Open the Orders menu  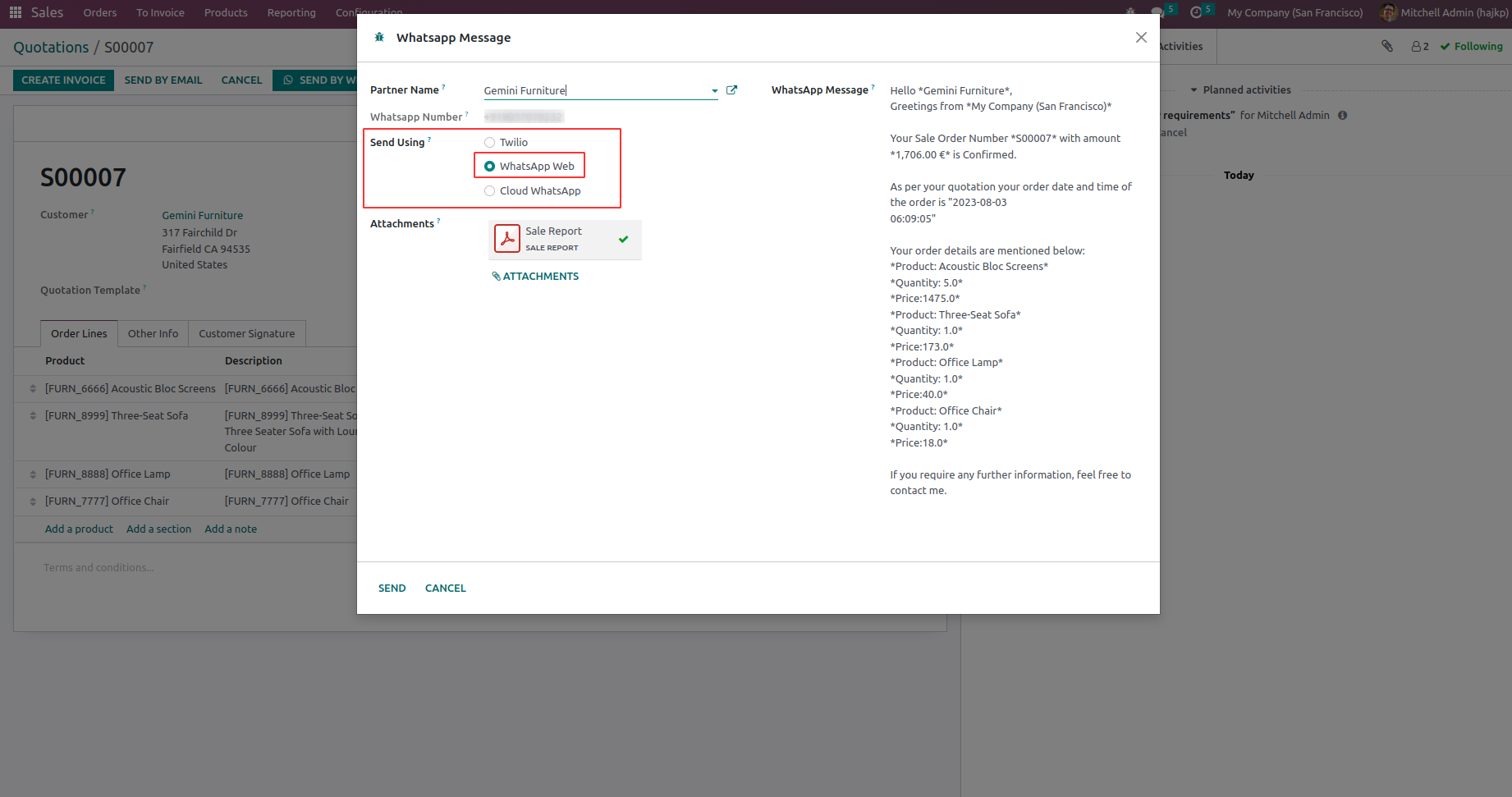point(100,12)
